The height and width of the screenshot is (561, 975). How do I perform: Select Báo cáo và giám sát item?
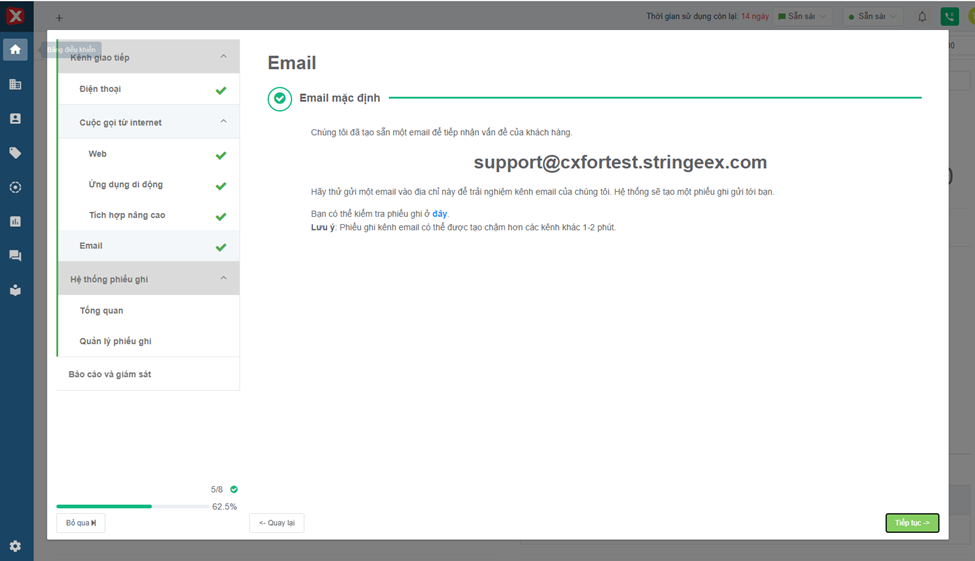click(x=110, y=374)
